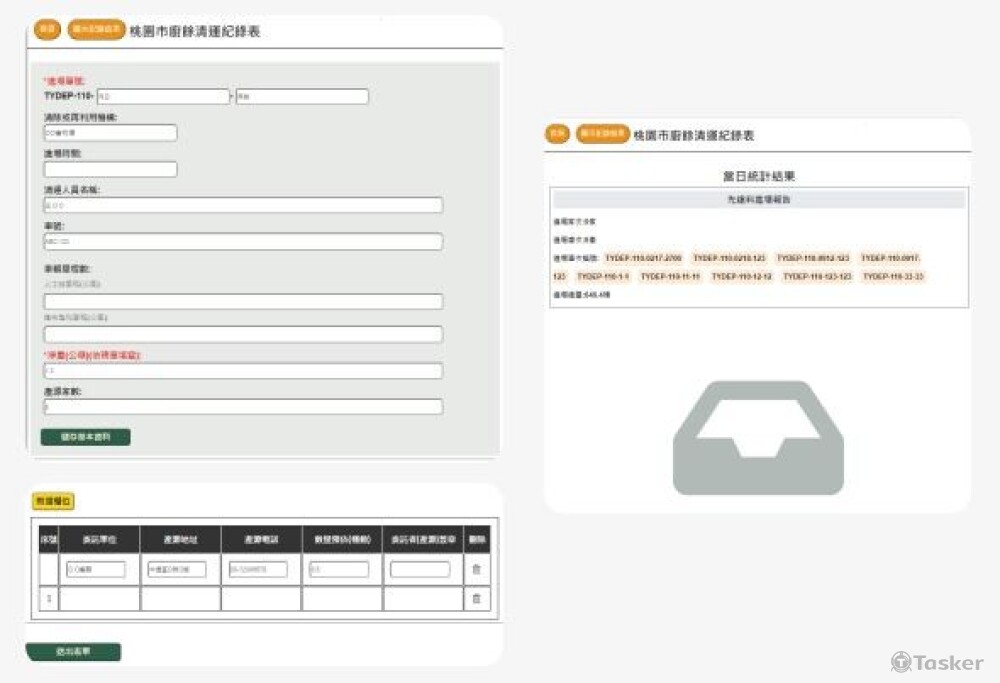Screen dimensions: 1000x683
Task: Click the Tasker logo watermark
Action: click(x=937, y=662)
